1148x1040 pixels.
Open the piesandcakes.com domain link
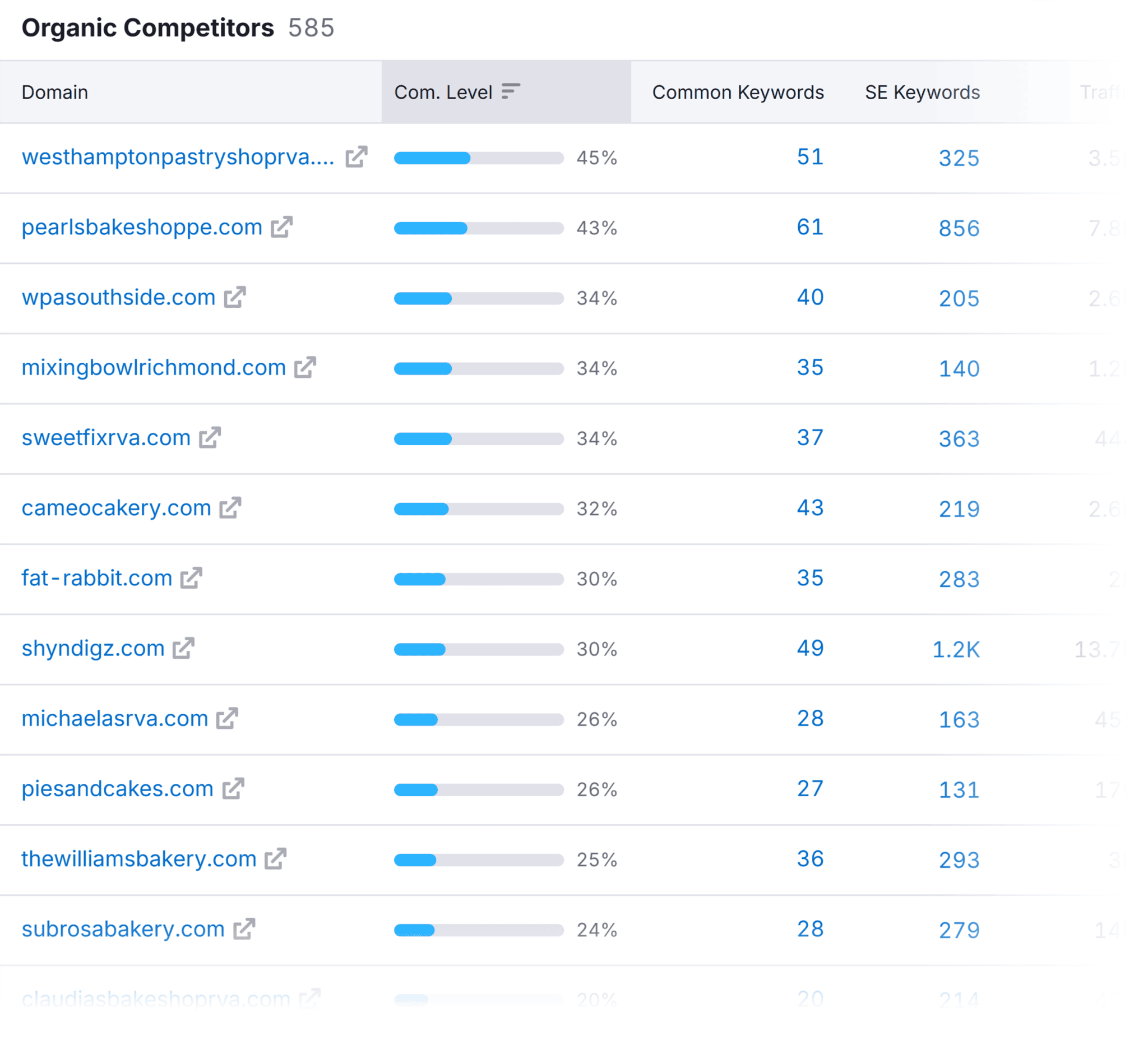(117, 789)
